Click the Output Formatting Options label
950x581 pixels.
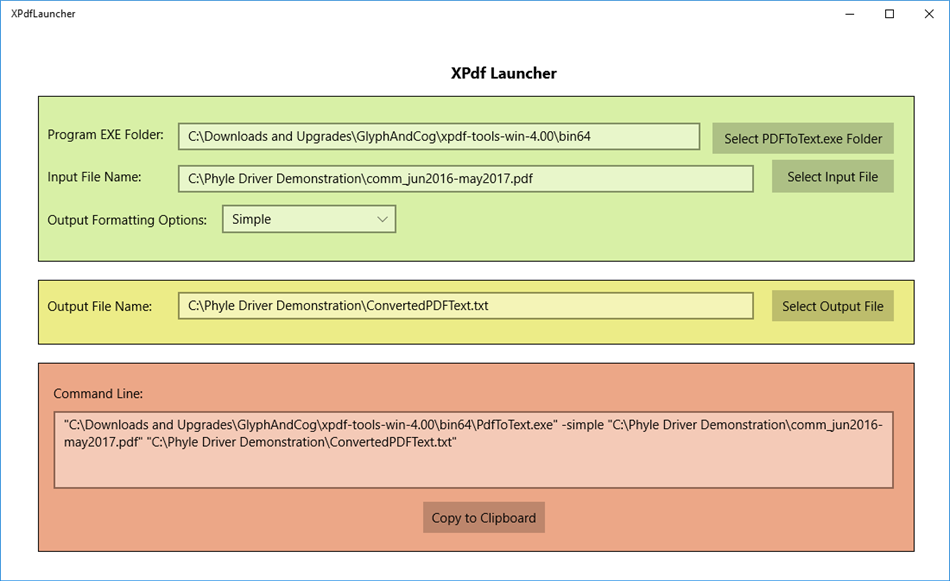127,219
